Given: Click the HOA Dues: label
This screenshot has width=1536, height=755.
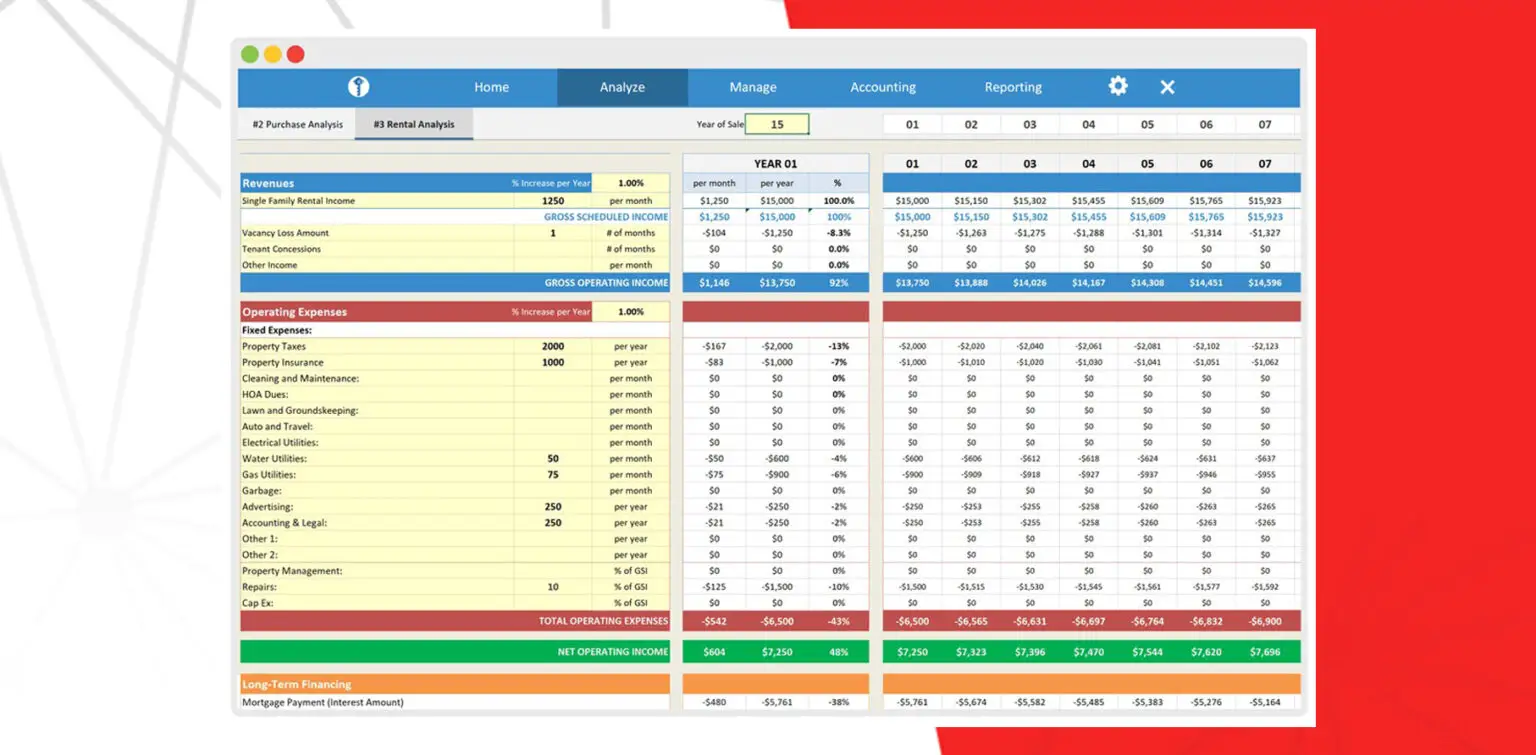Looking at the screenshot, I should (x=265, y=394).
